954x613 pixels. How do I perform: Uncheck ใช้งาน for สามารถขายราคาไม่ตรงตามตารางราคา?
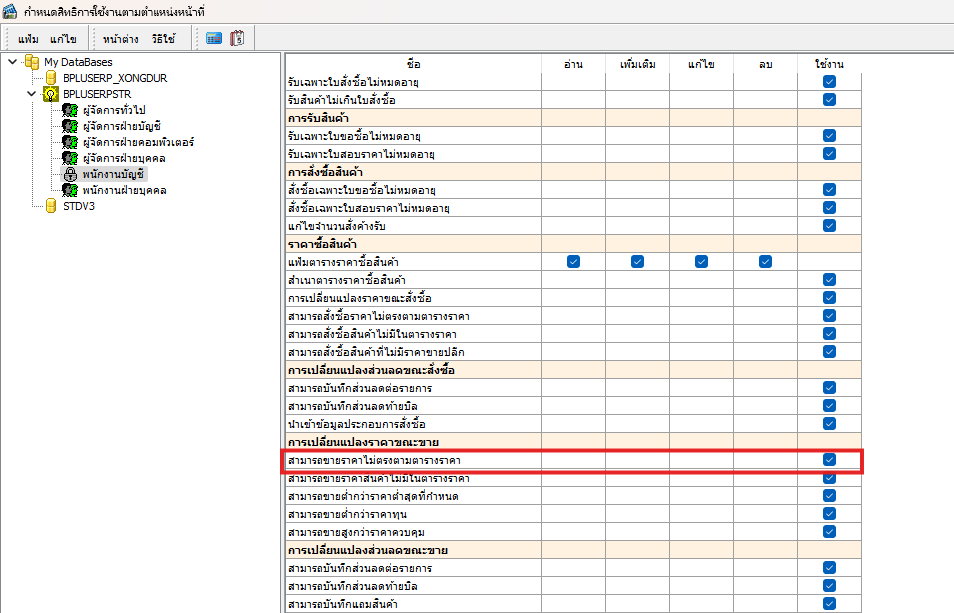coord(829,460)
